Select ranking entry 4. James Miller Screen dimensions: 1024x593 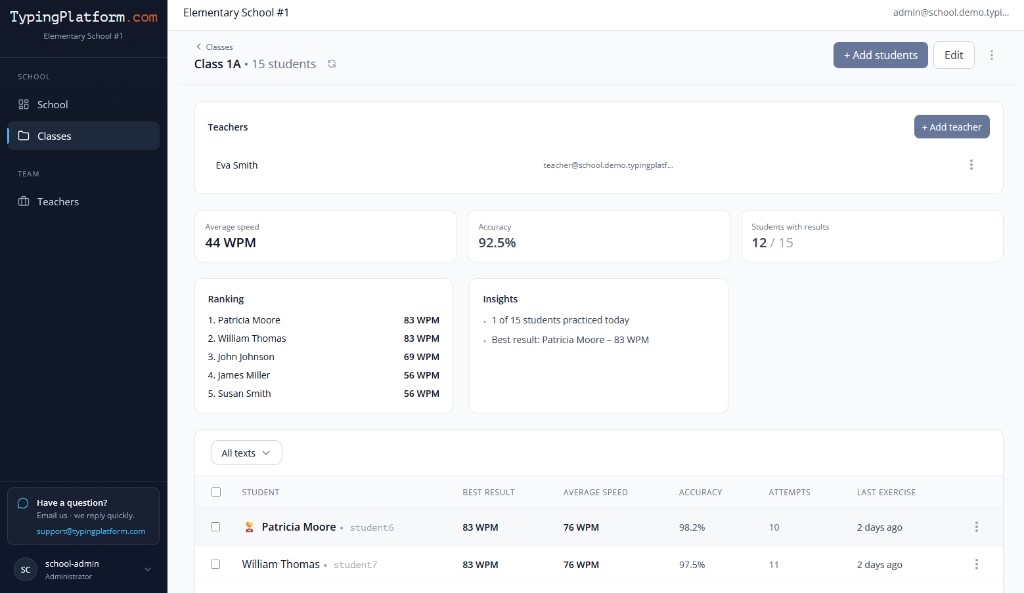click(x=239, y=375)
